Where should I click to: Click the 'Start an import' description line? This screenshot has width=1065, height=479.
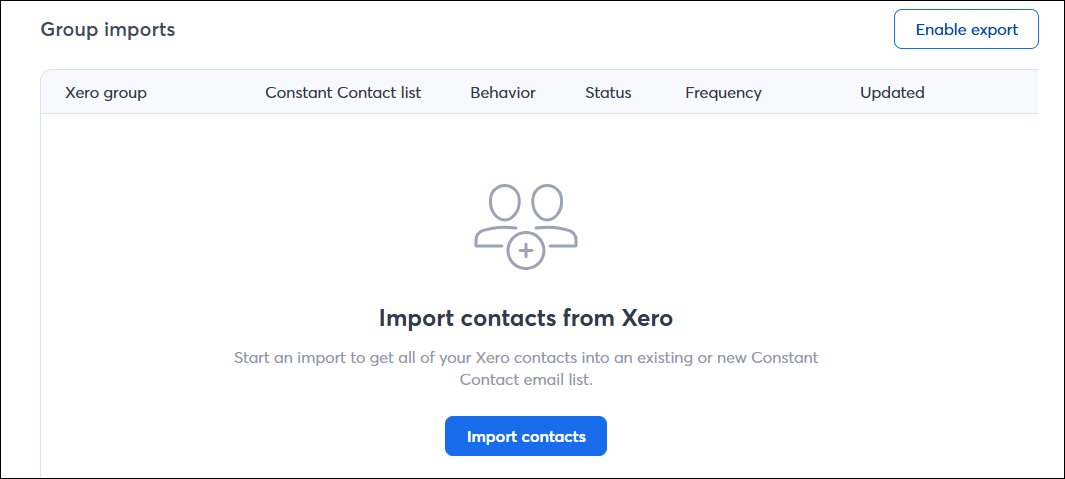tap(526, 357)
